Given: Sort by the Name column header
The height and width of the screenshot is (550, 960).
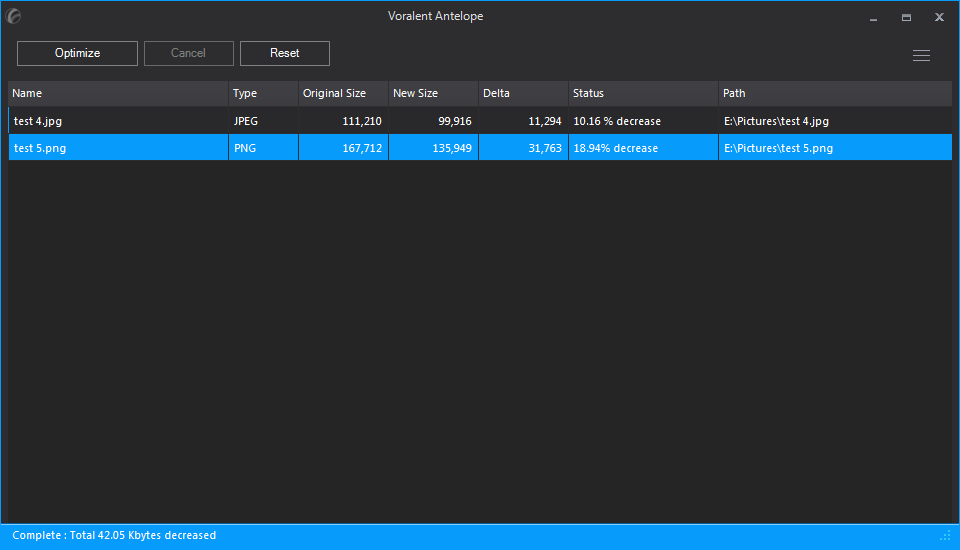Looking at the screenshot, I should [x=118, y=93].
